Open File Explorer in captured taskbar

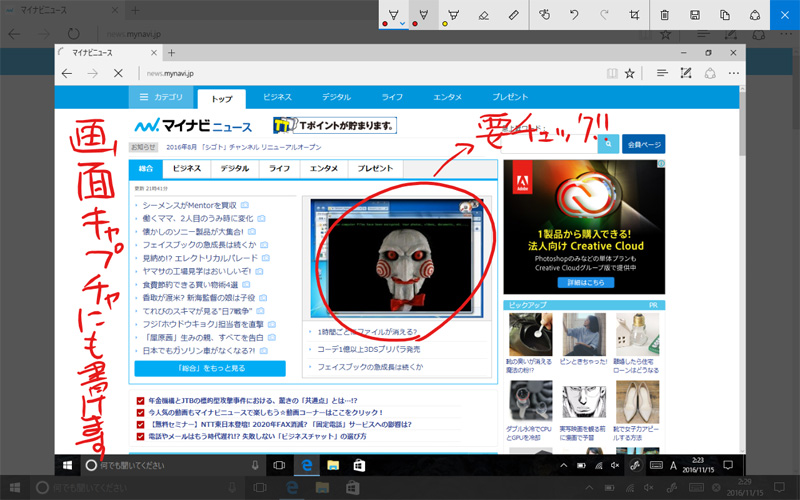coord(333,465)
